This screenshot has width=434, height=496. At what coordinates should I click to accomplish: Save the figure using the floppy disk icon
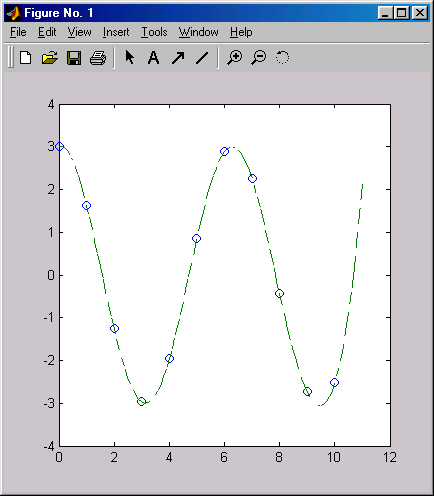coord(74,58)
